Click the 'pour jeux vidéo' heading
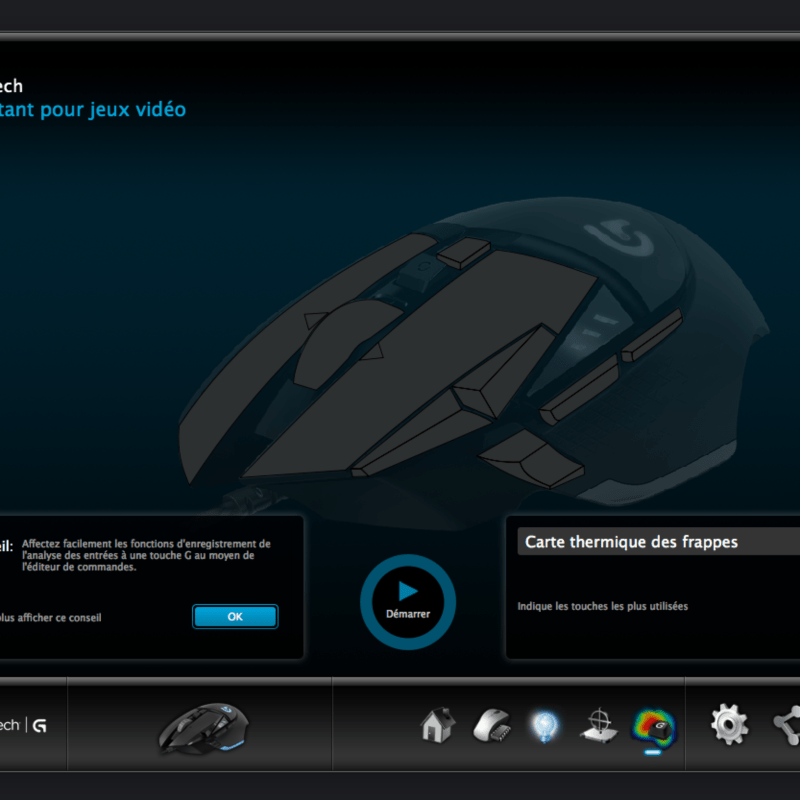 pos(113,109)
